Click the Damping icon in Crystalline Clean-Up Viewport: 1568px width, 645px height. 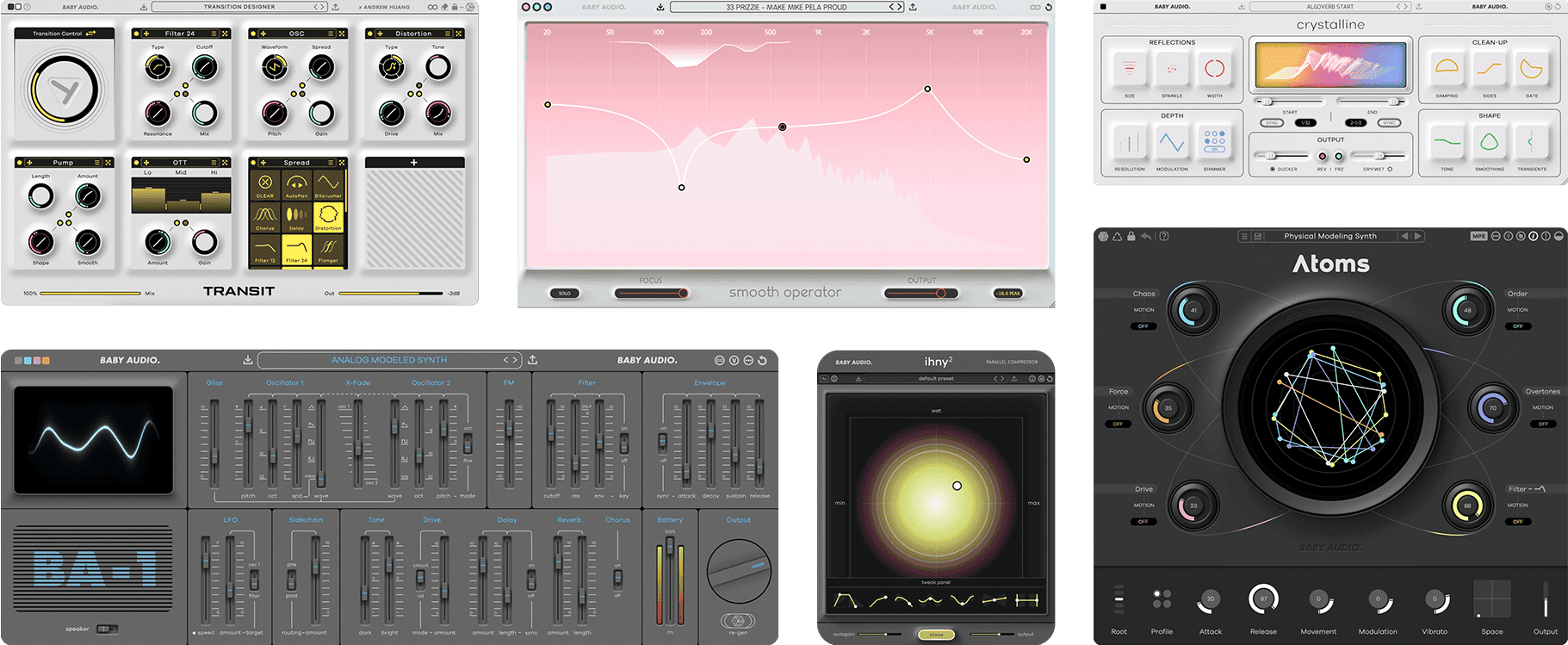click(1447, 68)
